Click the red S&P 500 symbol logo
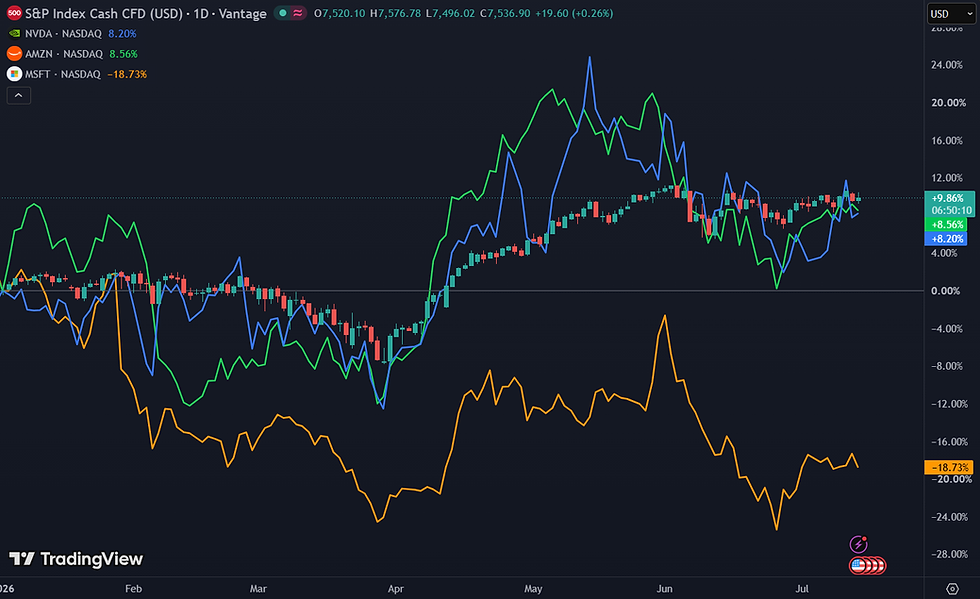 [14, 13]
